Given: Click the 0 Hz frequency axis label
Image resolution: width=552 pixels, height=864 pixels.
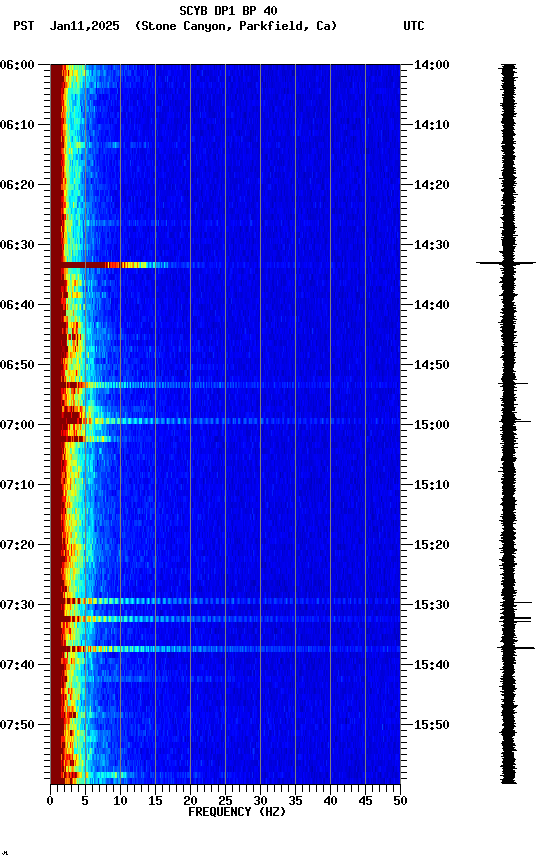Looking at the screenshot, I should 51,801.
